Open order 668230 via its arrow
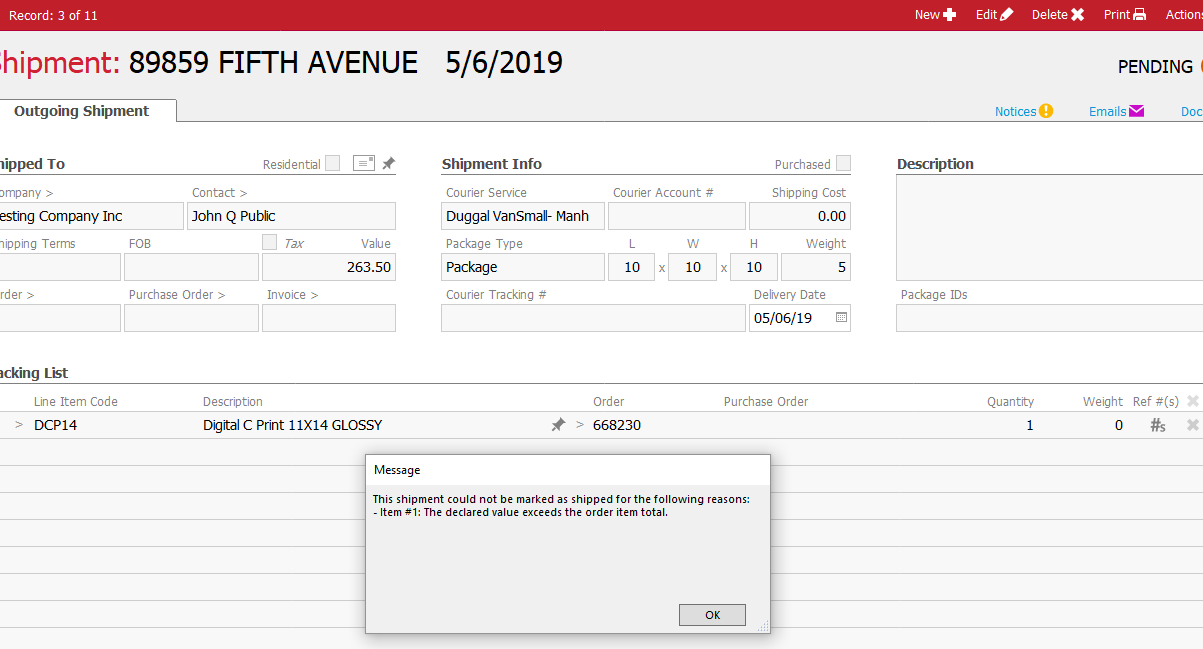Image resolution: width=1203 pixels, height=649 pixels. pyautogui.click(x=580, y=425)
